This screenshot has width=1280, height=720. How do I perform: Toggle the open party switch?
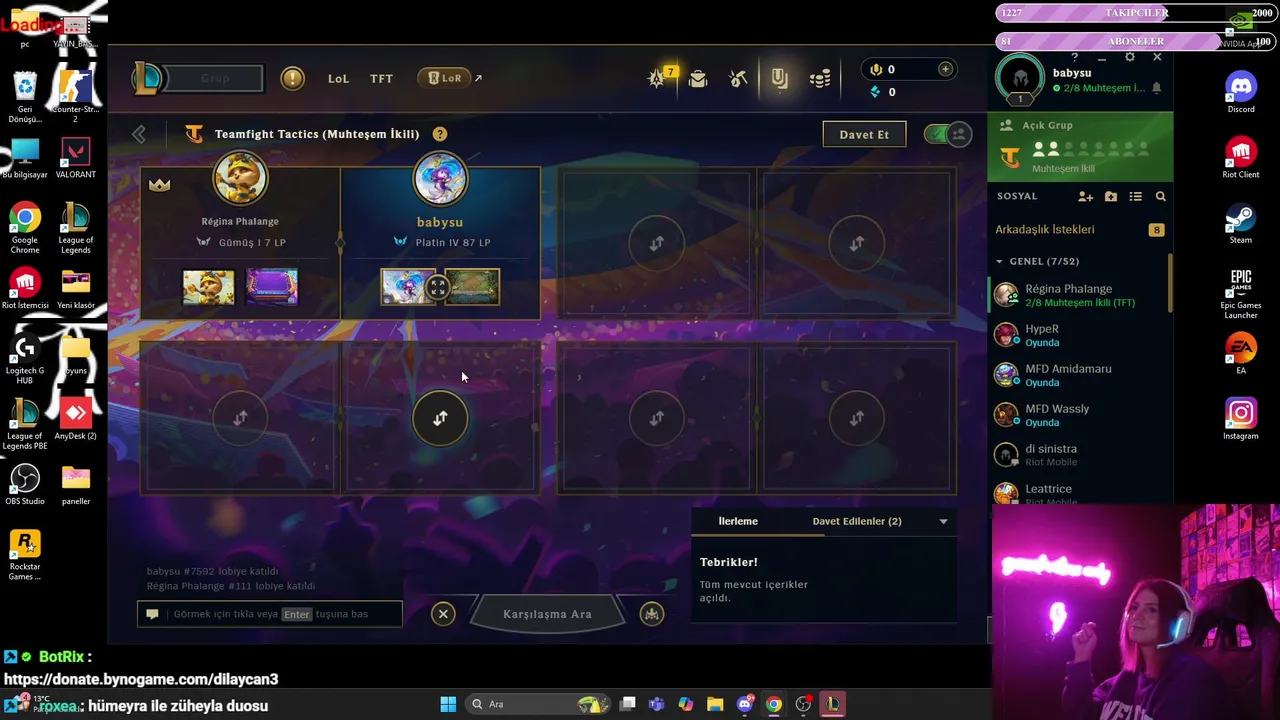tap(947, 134)
